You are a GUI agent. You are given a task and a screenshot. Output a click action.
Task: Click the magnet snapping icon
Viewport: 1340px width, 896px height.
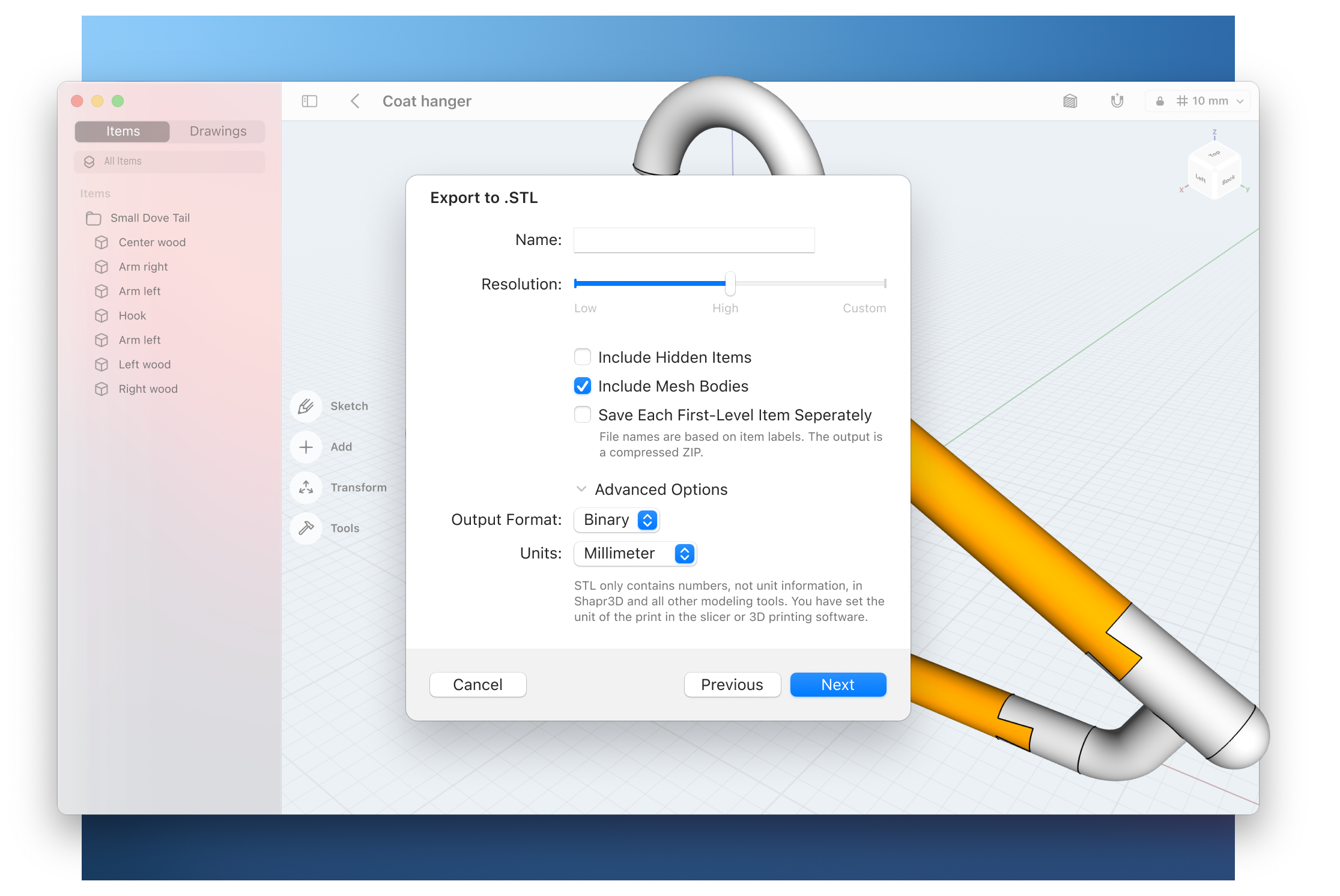[x=1117, y=101]
